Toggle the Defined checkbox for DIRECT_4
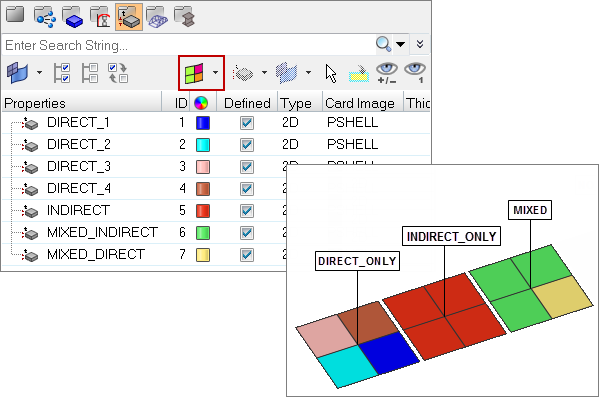This screenshot has height=397, width=600. 247,189
